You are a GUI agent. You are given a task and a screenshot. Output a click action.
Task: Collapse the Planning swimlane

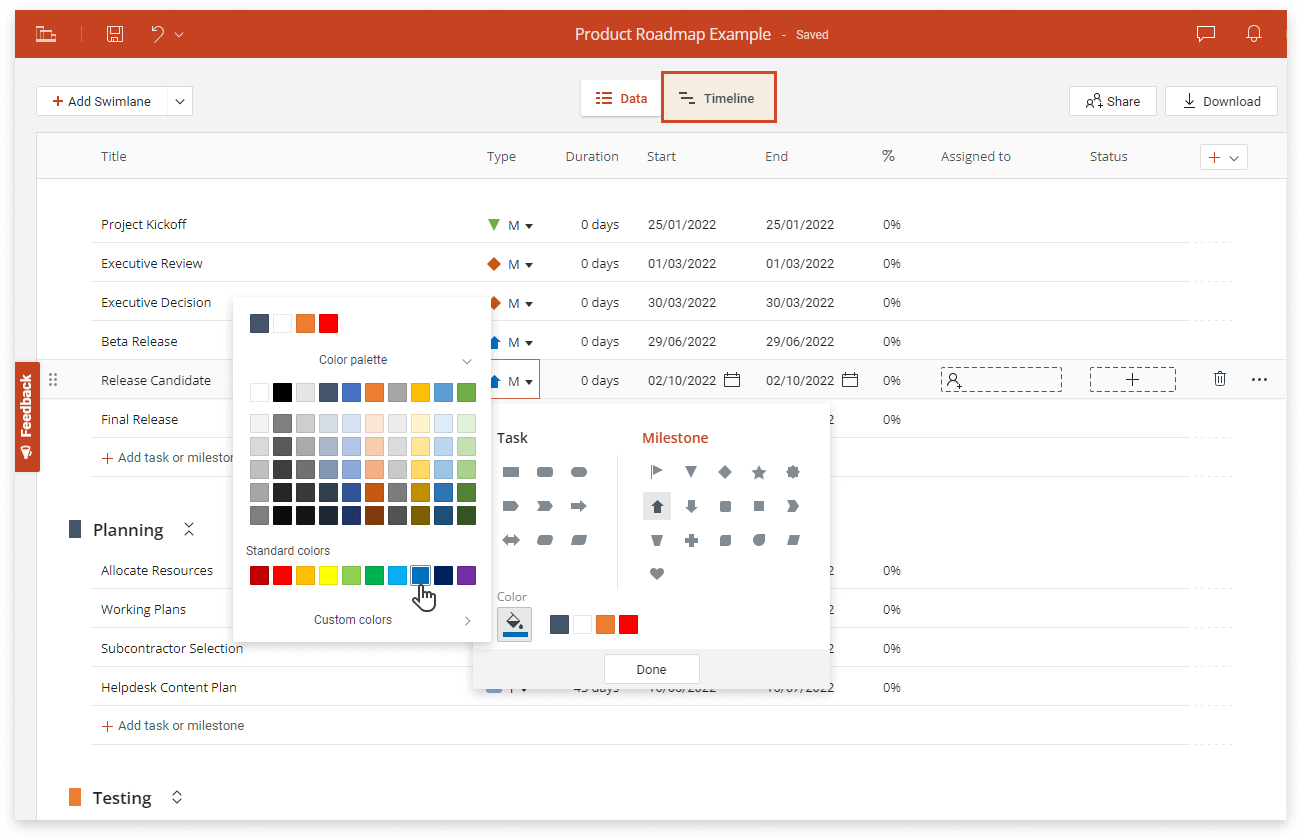[189, 529]
